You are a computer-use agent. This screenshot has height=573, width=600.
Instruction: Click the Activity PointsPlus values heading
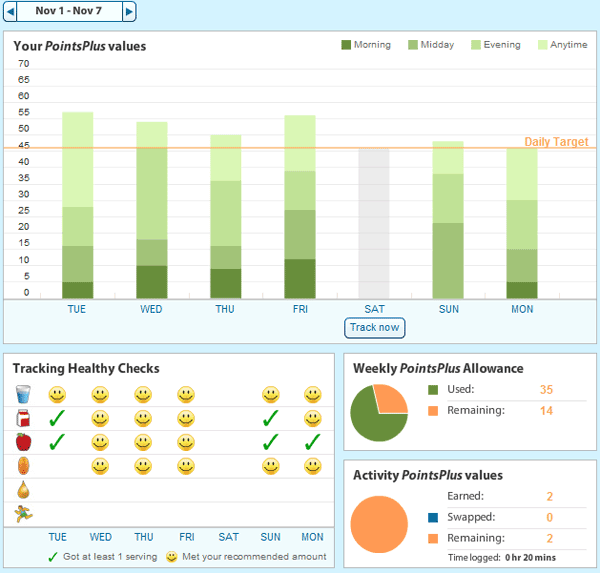click(x=428, y=475)
